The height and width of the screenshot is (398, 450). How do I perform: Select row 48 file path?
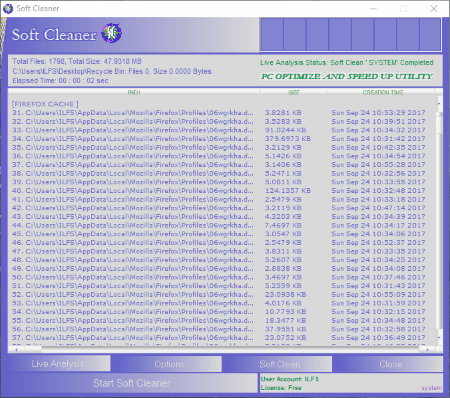133,260
